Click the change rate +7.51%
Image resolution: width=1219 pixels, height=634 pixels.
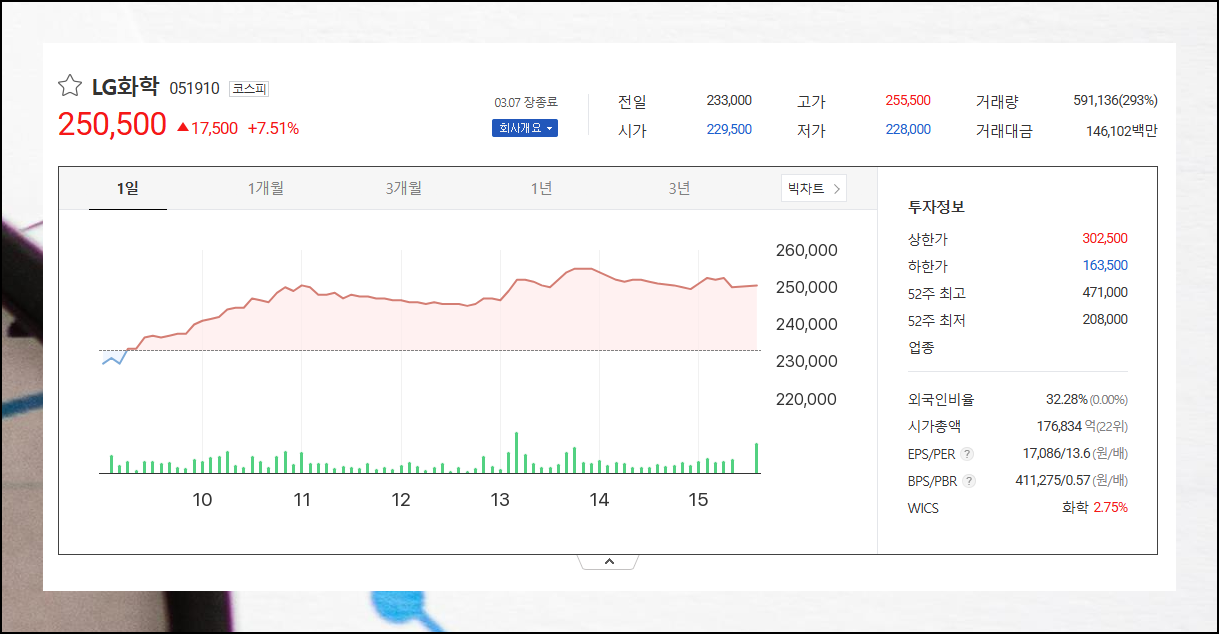click(273, 128)
